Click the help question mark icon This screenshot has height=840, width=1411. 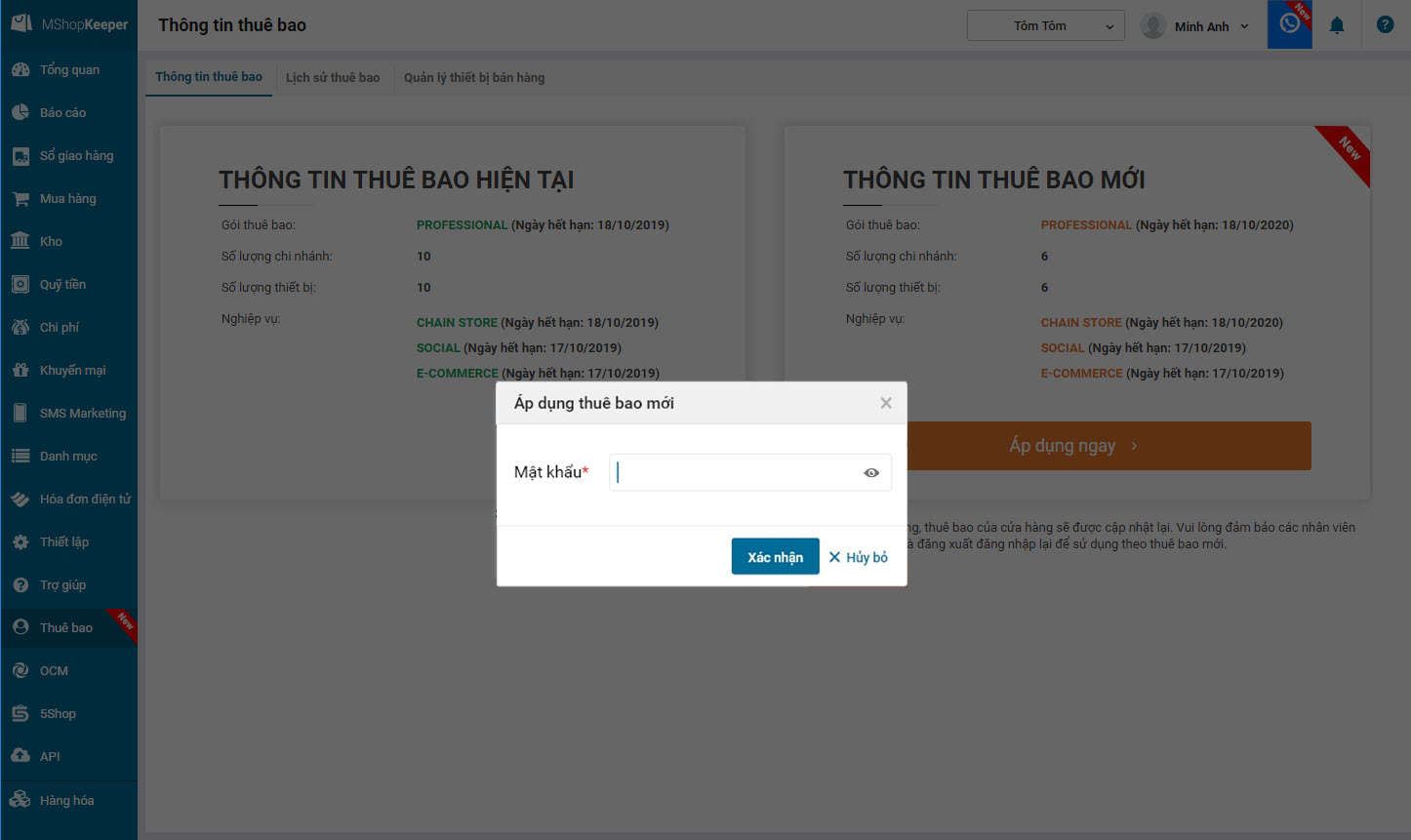pyautogui.click(x=1385, y=25)
